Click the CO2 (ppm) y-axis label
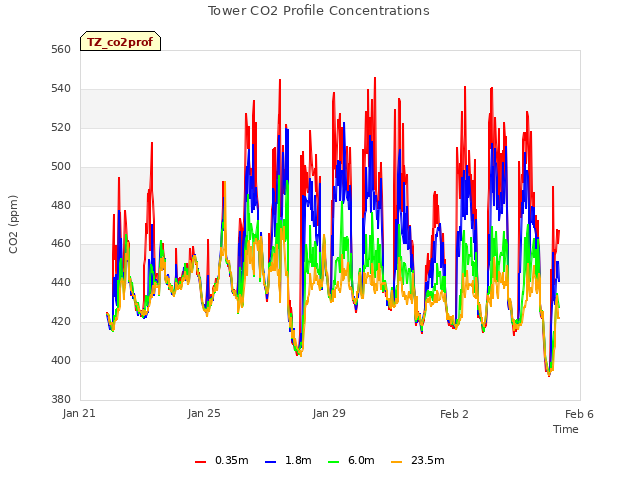This screenshot has height=480, width=640. tap(13, 224)
